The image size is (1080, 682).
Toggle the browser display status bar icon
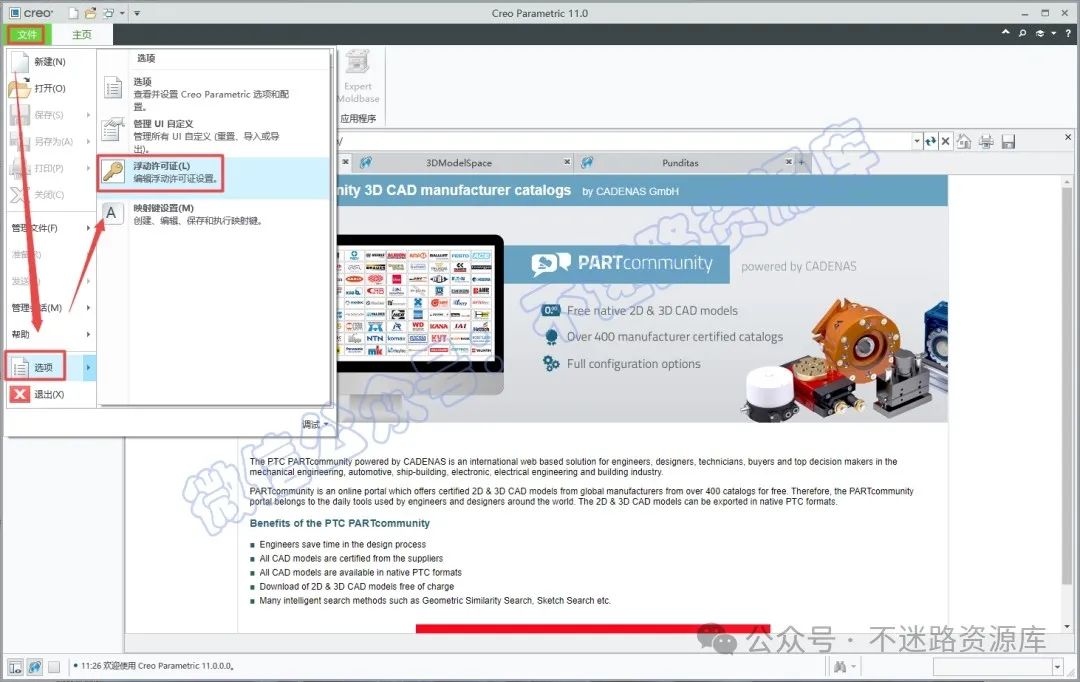tap(34, 666)
